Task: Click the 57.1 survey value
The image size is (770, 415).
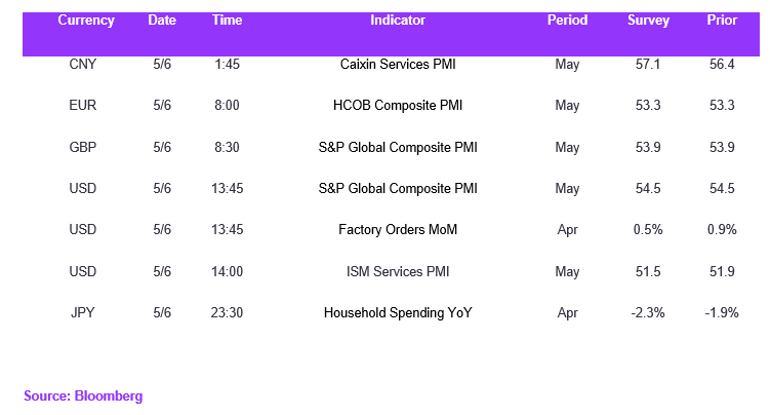Action: click(648, 64)
